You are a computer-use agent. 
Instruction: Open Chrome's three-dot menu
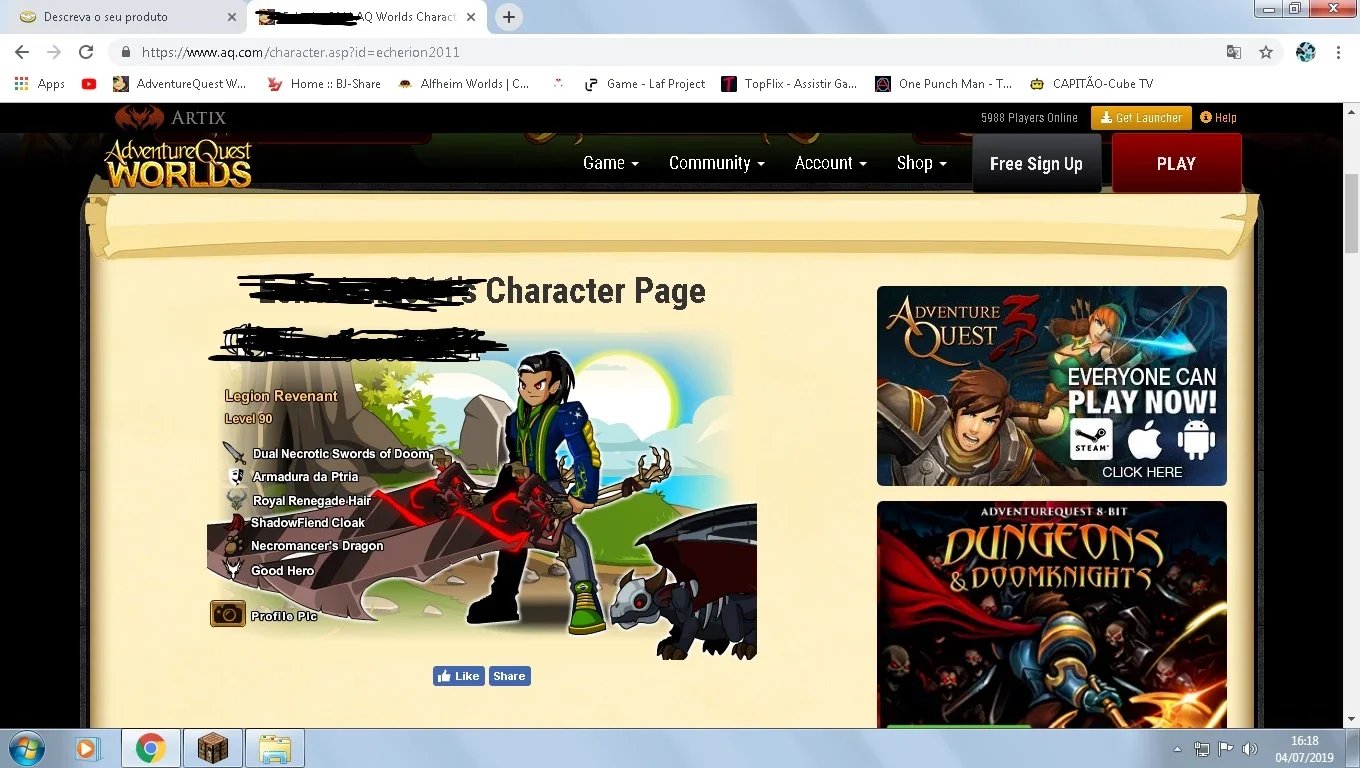click(1338, 52)
